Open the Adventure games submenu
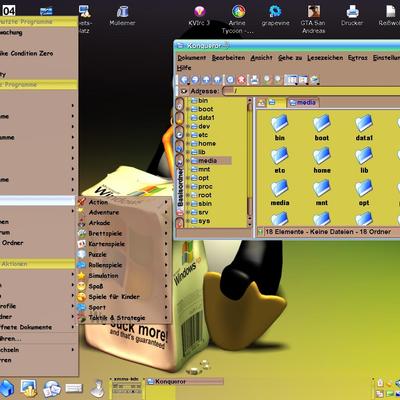Image resolution: width=400 pixels, height=400 pixels. (x=123, y=212)
